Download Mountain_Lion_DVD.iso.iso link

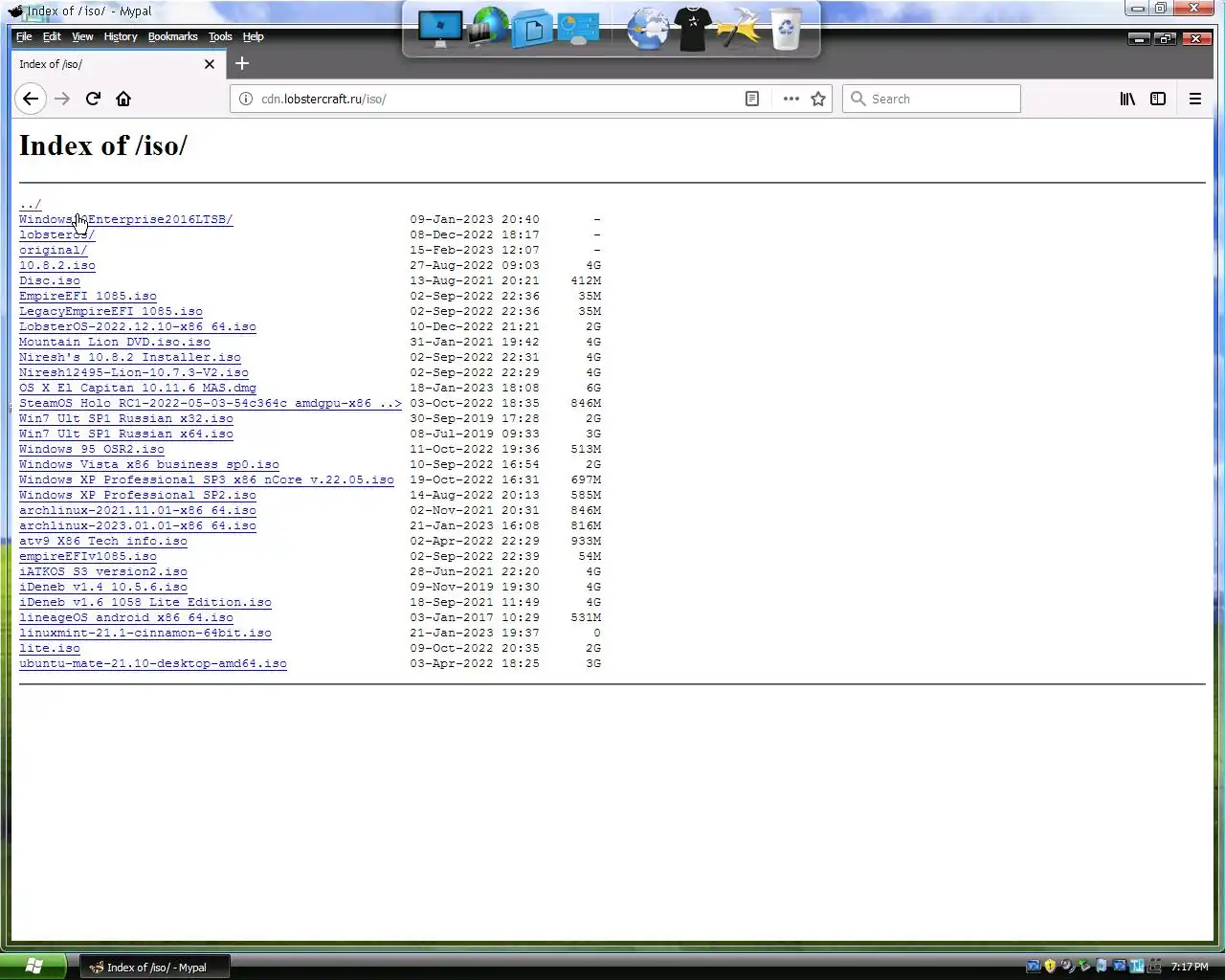coord(115,342)
